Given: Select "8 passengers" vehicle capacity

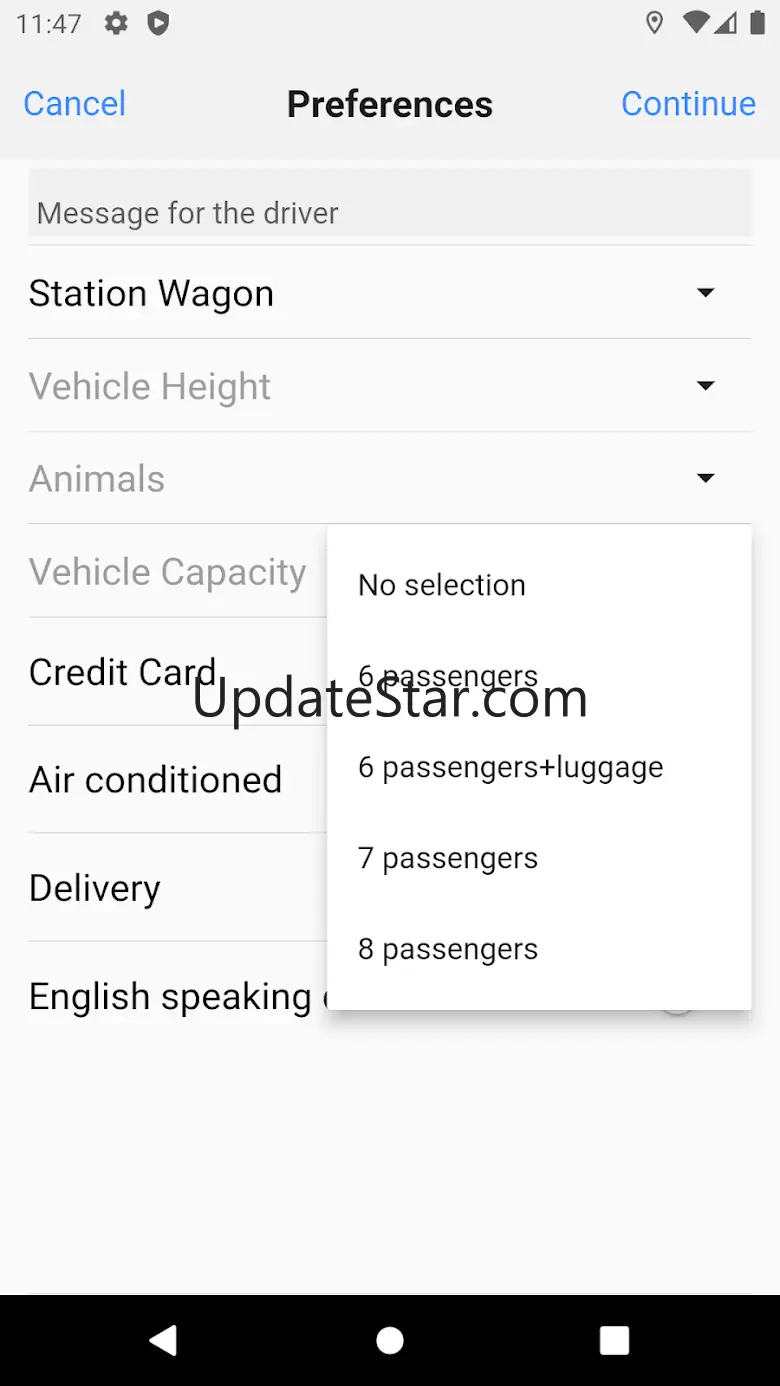Looking at the screenshot, I should click(448, 949).
